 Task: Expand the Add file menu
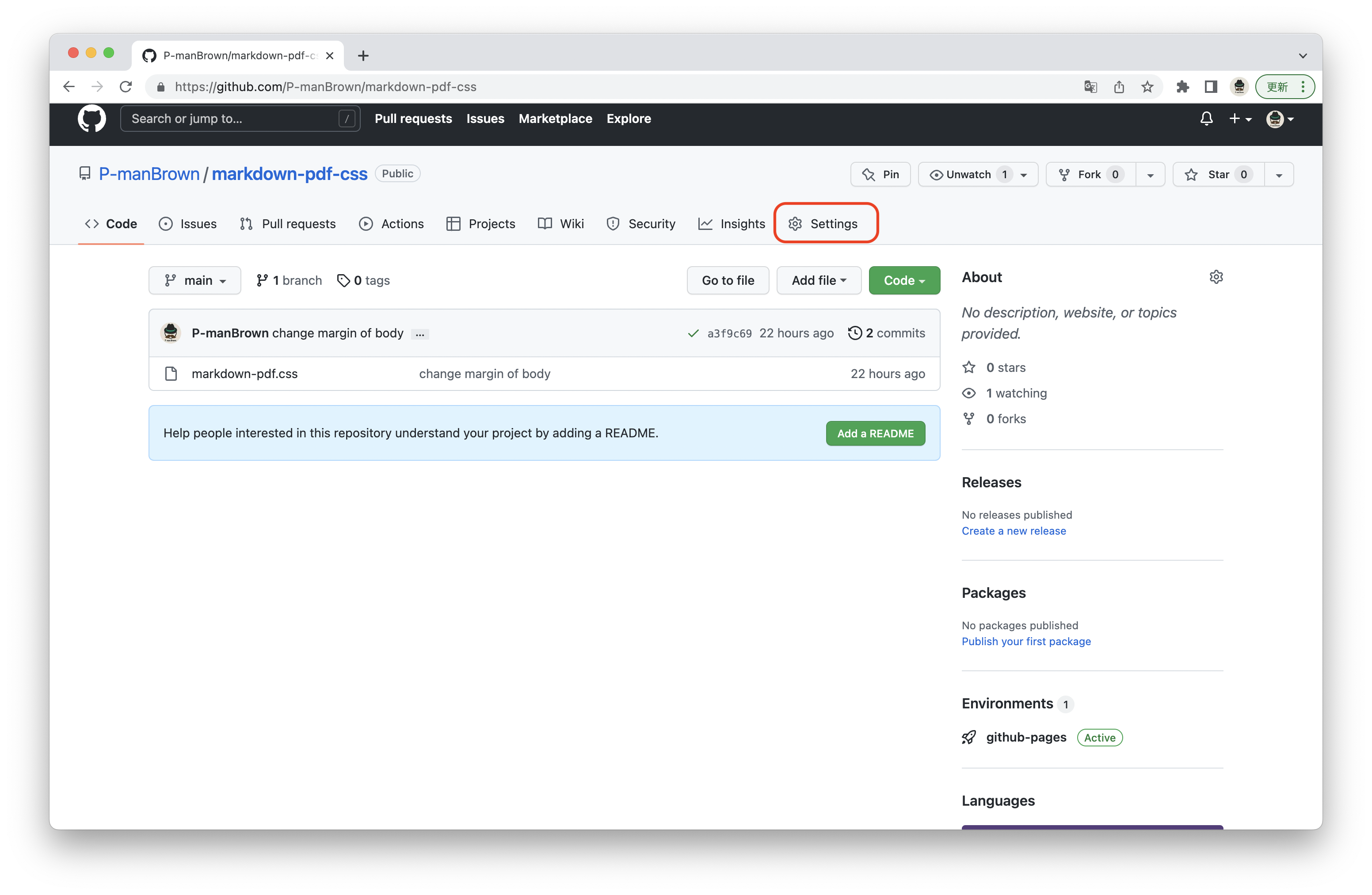coord(819,281)
